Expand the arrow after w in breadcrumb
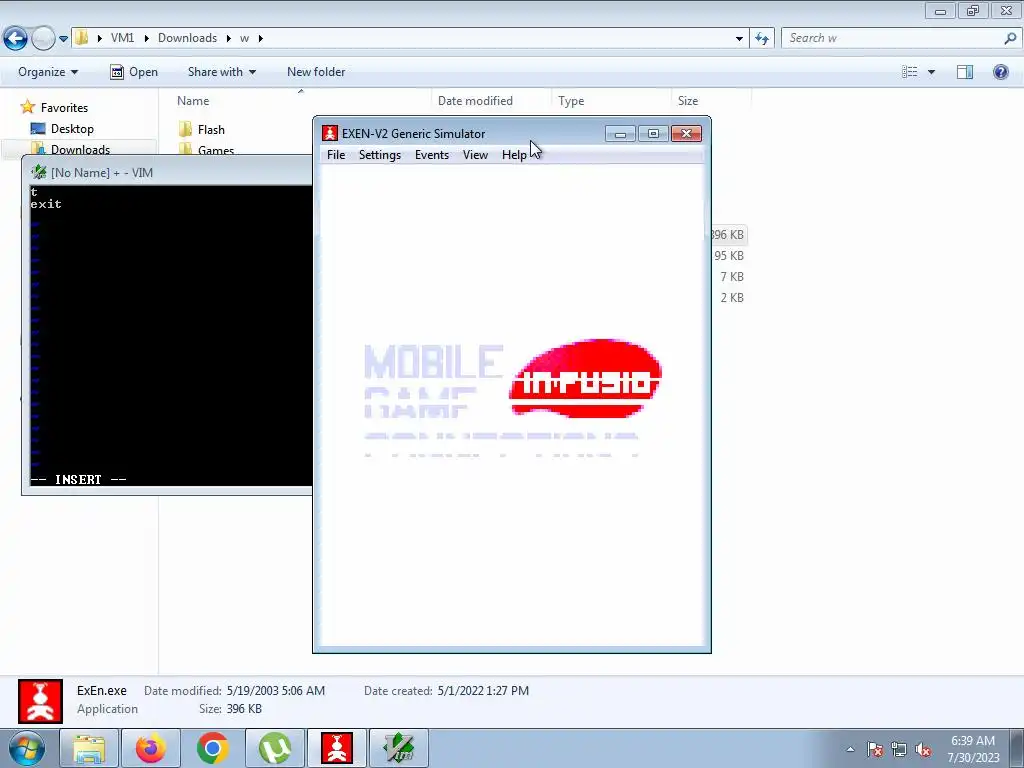This screenshot has height=768, width=1024. [261, 38]
